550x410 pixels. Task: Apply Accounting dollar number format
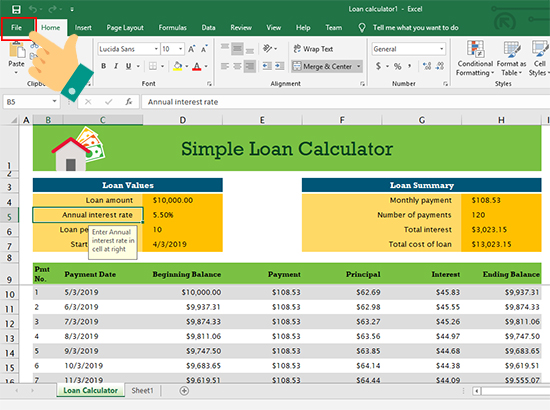[x=378, y=66]
